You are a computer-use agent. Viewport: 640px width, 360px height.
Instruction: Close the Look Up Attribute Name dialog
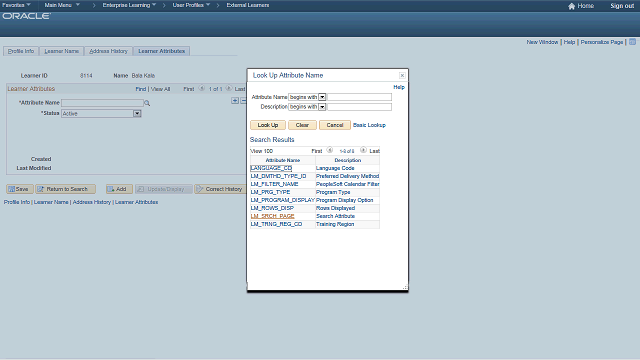tap(402, 76)
